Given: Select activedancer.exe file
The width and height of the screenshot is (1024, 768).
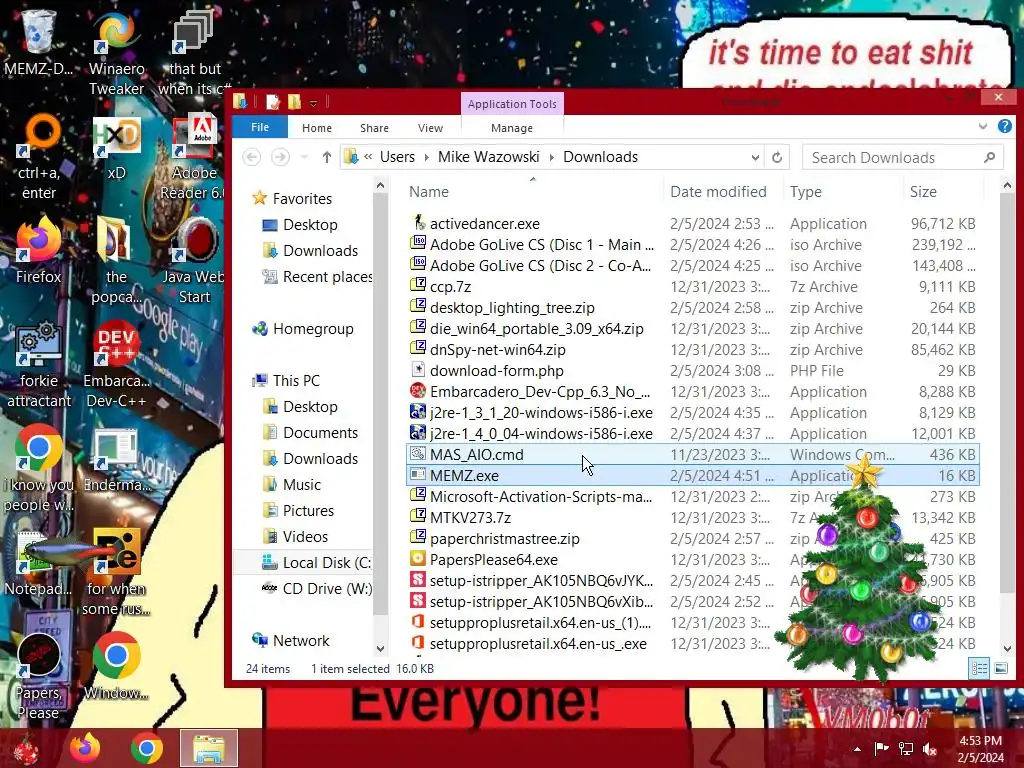Looking at the screenshot, I should [x=692, y=223].
